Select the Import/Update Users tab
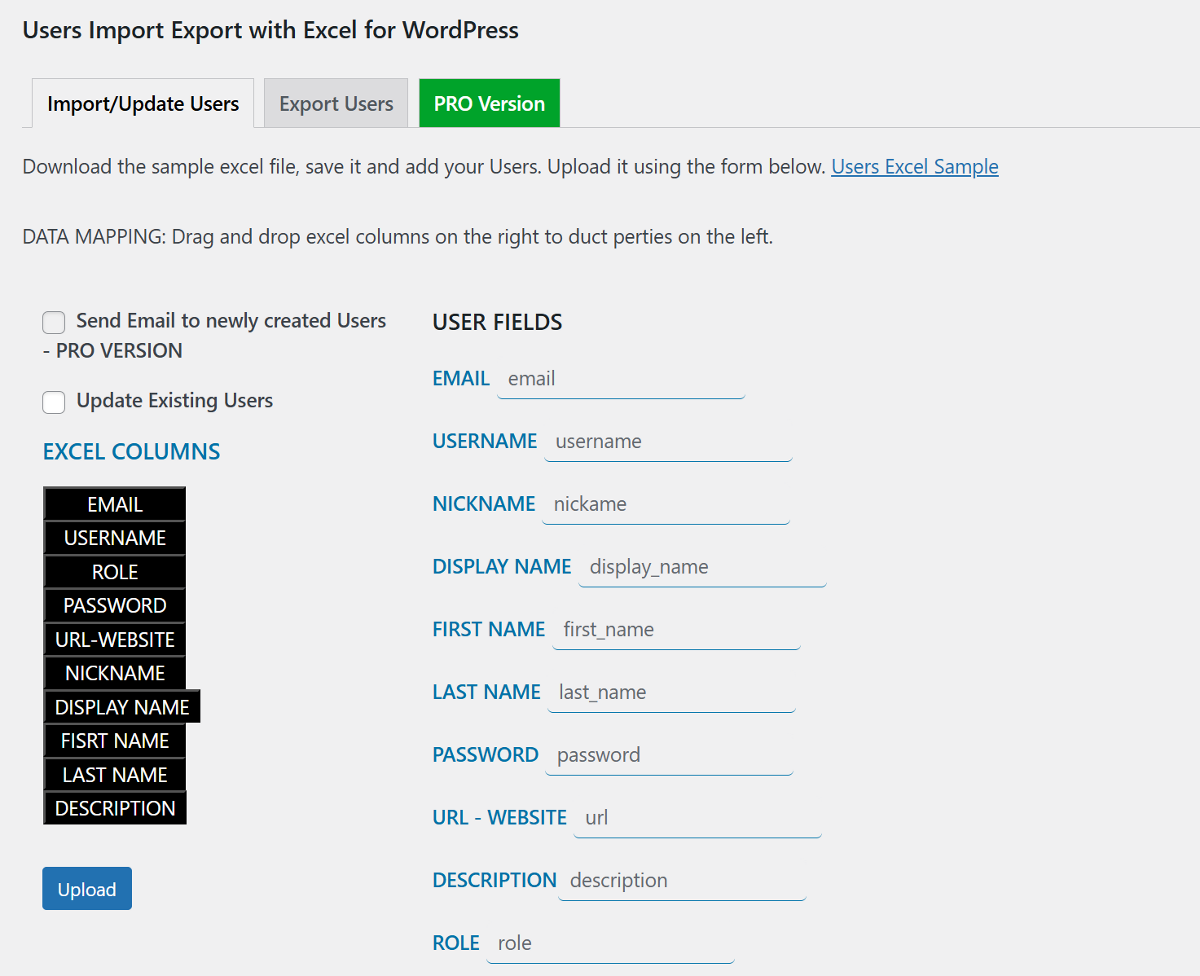1200x976 pixels. tap(141, 103)
